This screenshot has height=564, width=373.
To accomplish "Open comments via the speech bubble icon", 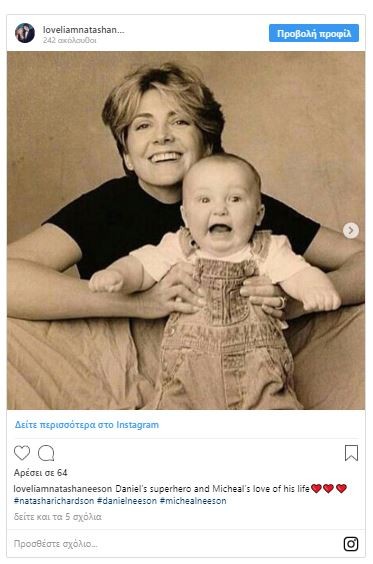I will point(46,453).
